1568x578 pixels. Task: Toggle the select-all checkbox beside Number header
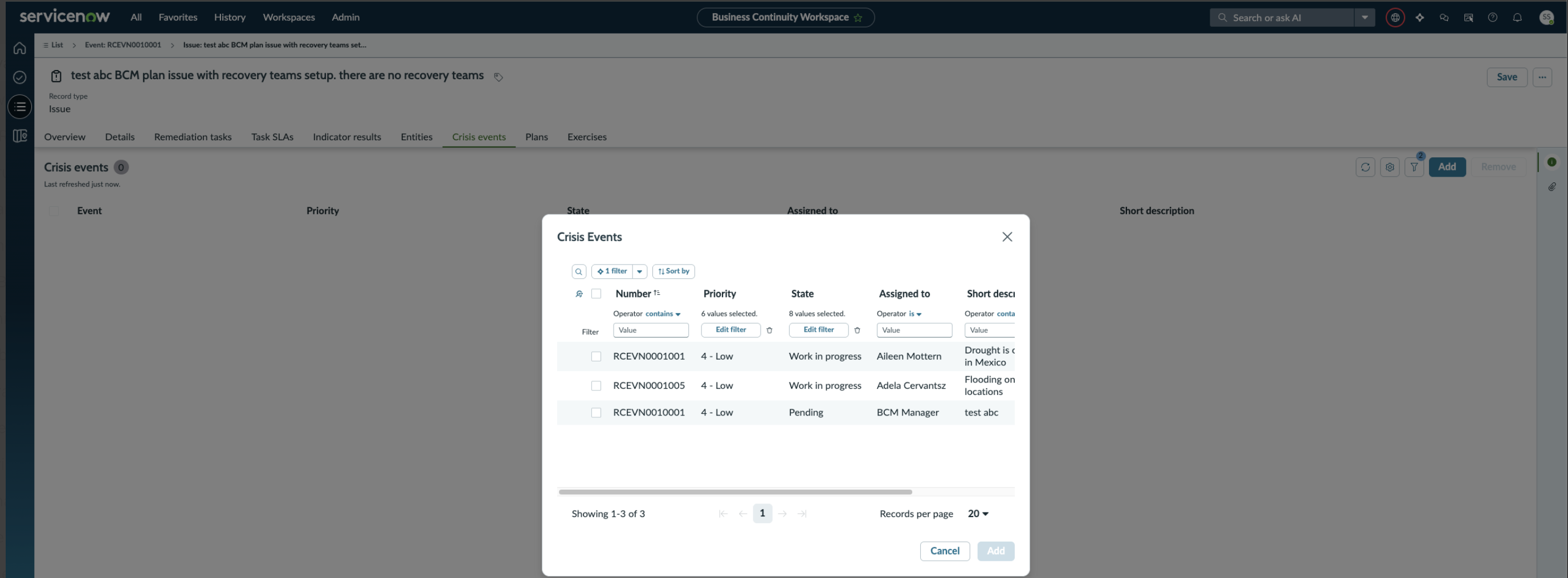(596, 294)
